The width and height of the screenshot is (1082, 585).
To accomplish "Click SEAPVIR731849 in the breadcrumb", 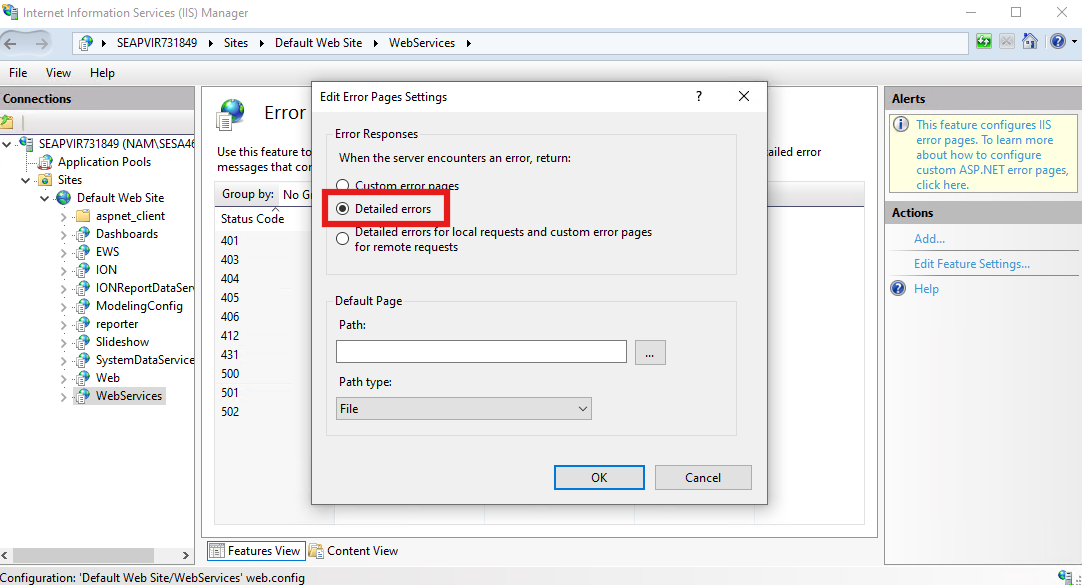I will (x=157, y=43).
